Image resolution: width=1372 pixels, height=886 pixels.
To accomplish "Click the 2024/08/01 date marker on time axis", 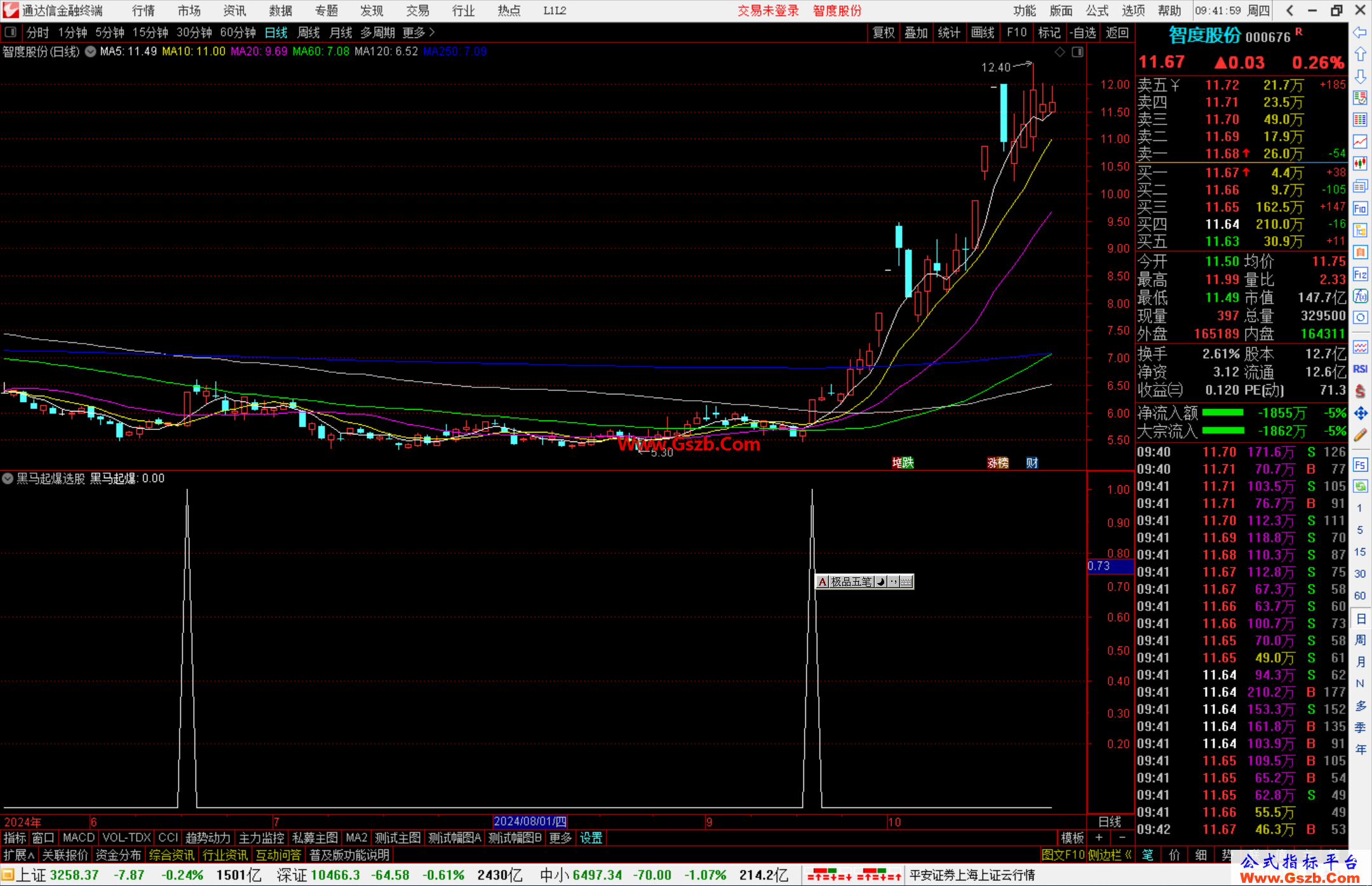I will tap(530, 821).
